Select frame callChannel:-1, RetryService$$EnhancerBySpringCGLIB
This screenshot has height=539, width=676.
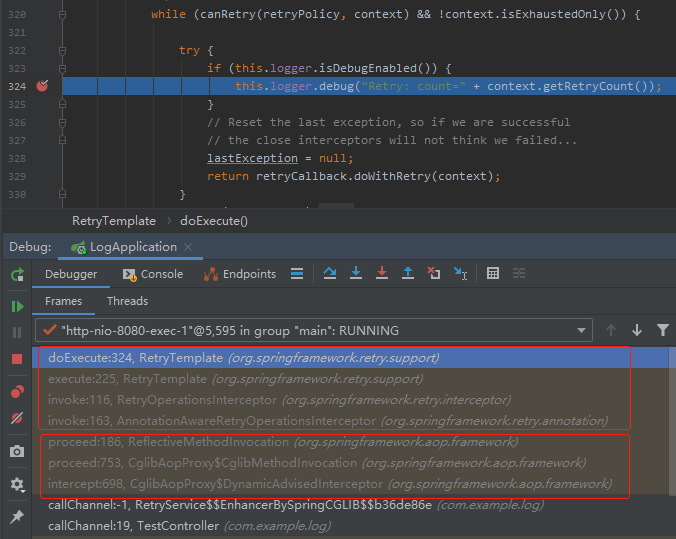point(350,505)
